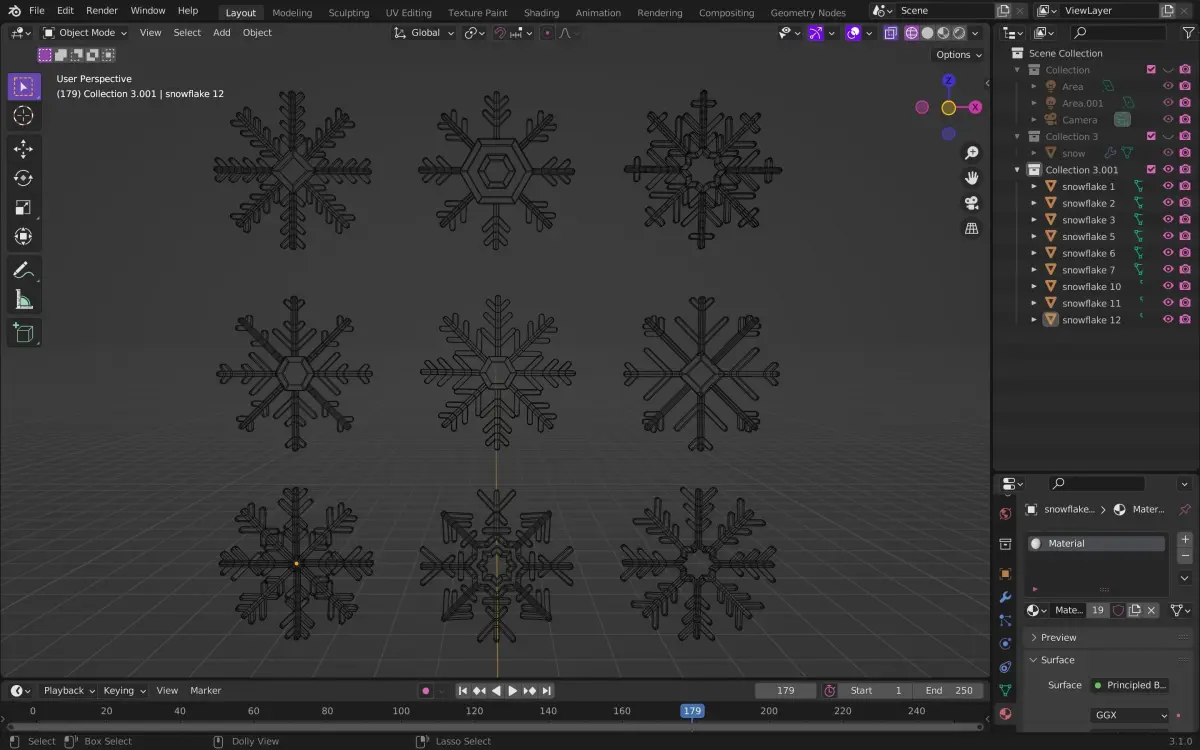1200x750 pixels.
Task: Toggle show overlays button
Action: click(853, 33)
